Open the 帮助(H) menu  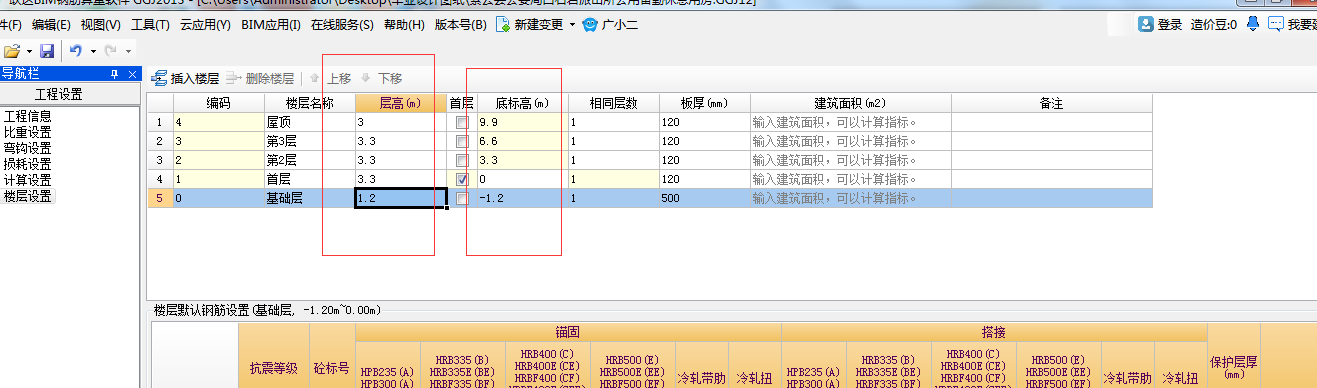pyautogui.click(x=405, y=24)
